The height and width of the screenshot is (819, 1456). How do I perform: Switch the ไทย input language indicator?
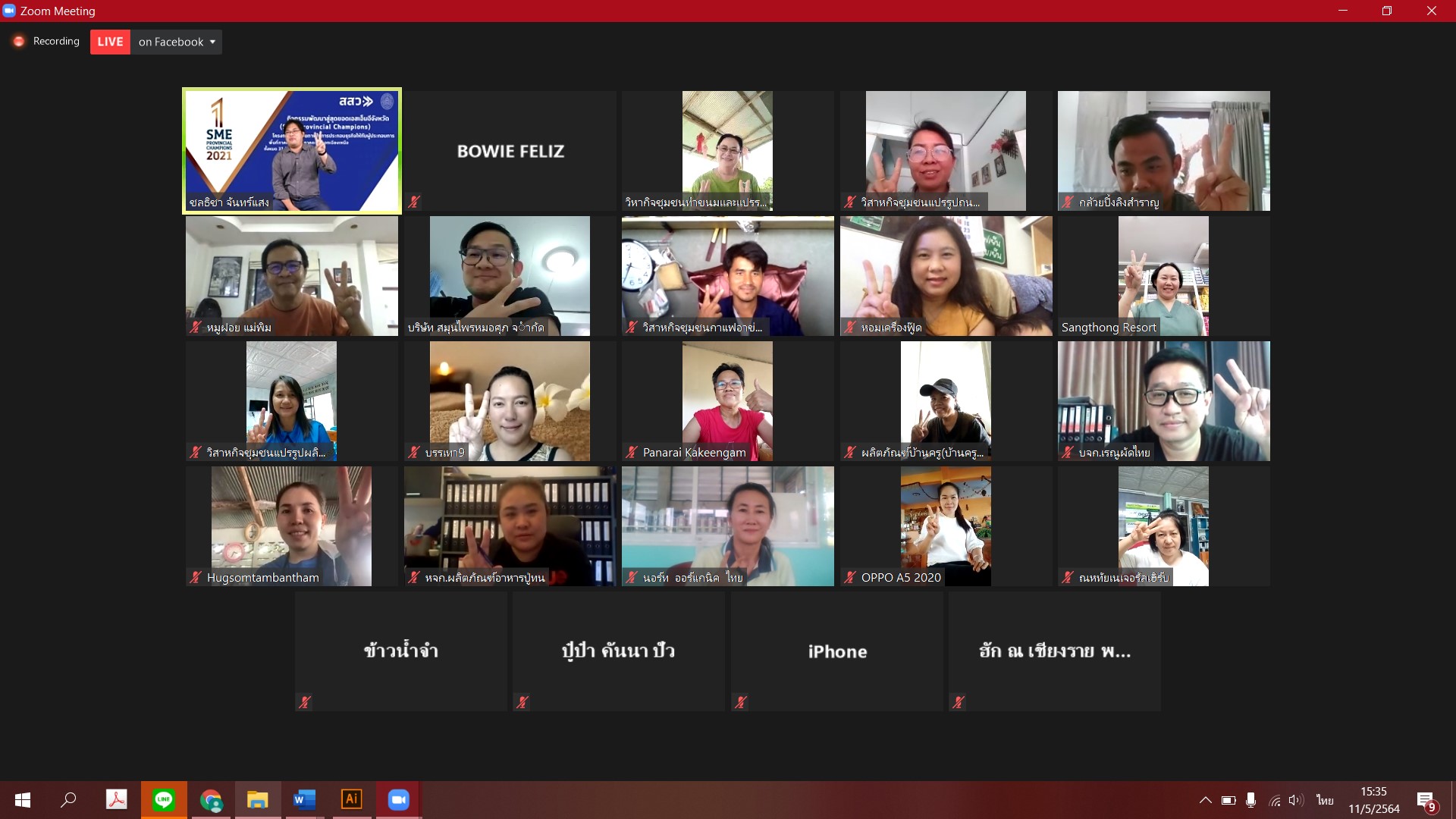[x=1324, y=800]
